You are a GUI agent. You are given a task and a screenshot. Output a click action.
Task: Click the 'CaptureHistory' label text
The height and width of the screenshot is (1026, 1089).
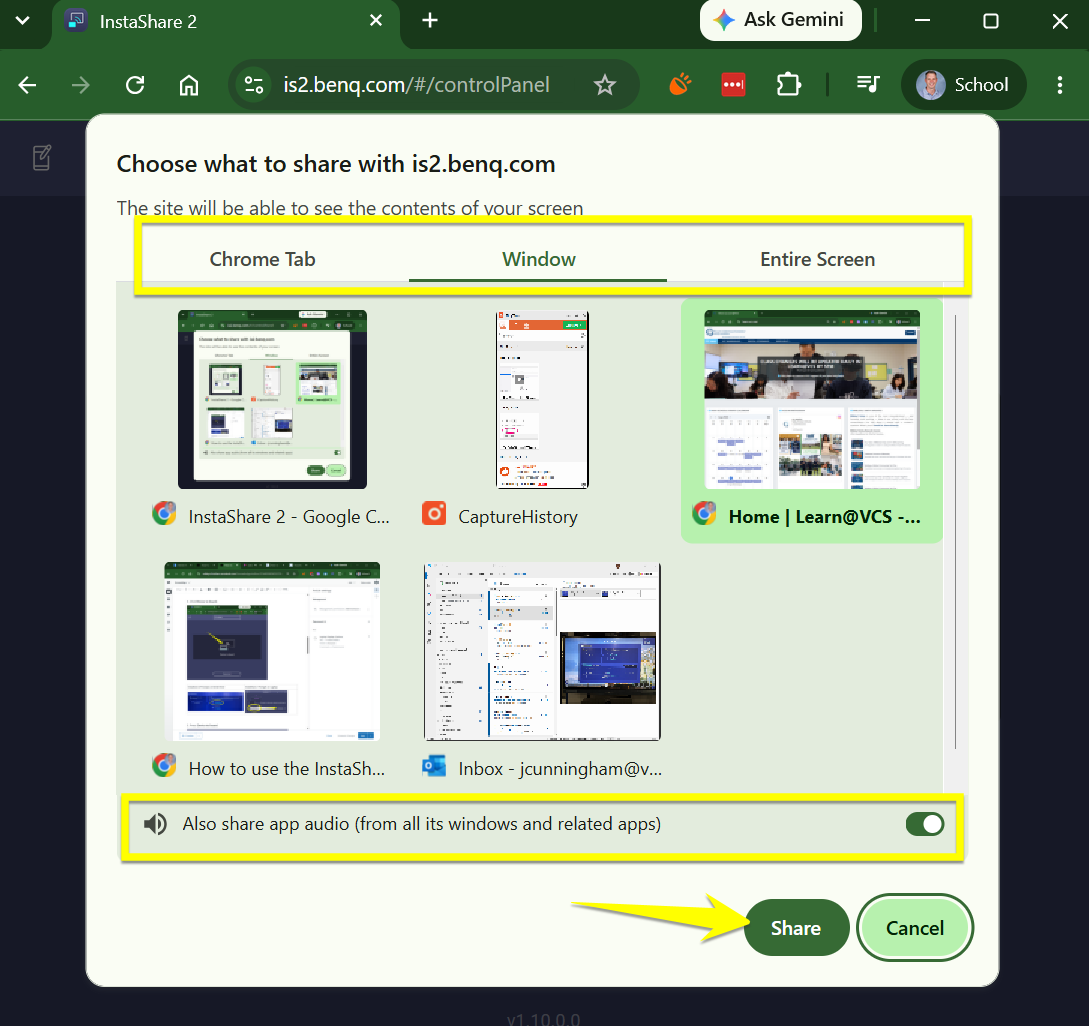point(517,517)
